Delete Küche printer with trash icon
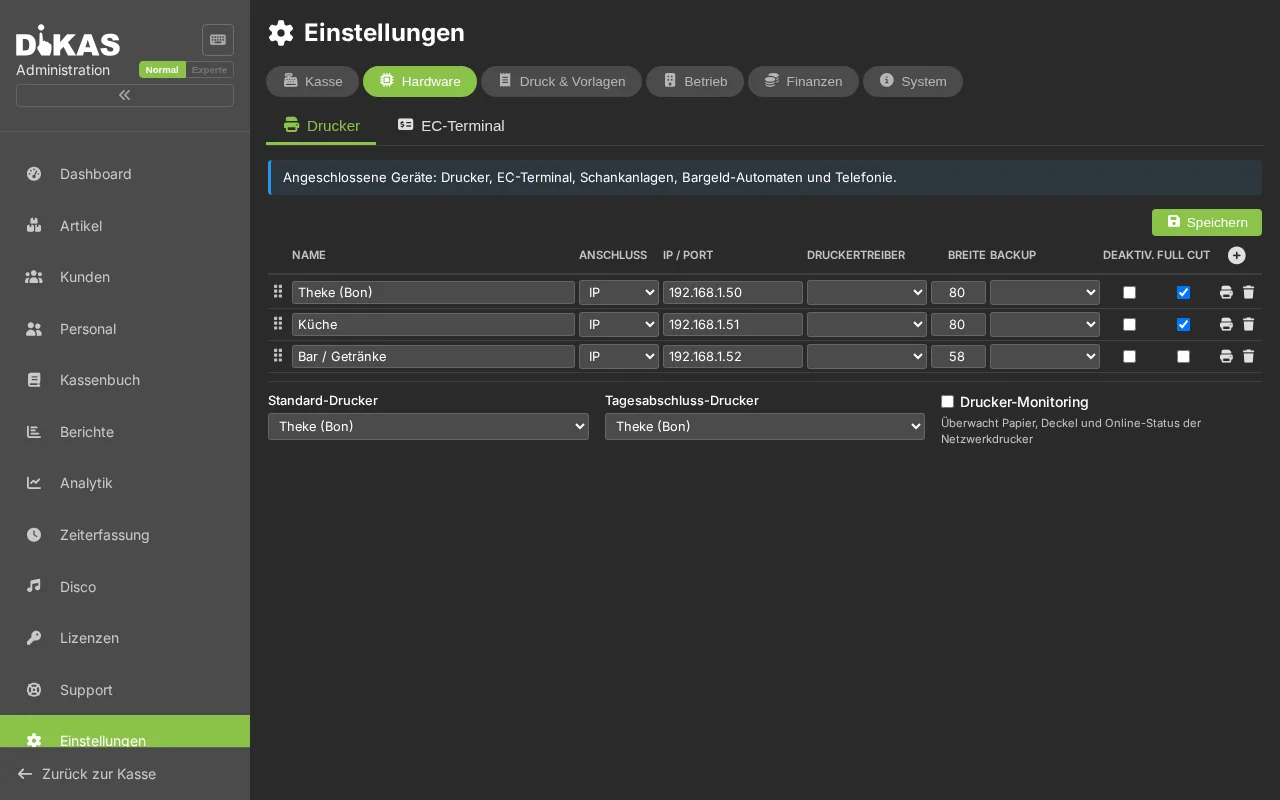 (x=1248, y=324)
